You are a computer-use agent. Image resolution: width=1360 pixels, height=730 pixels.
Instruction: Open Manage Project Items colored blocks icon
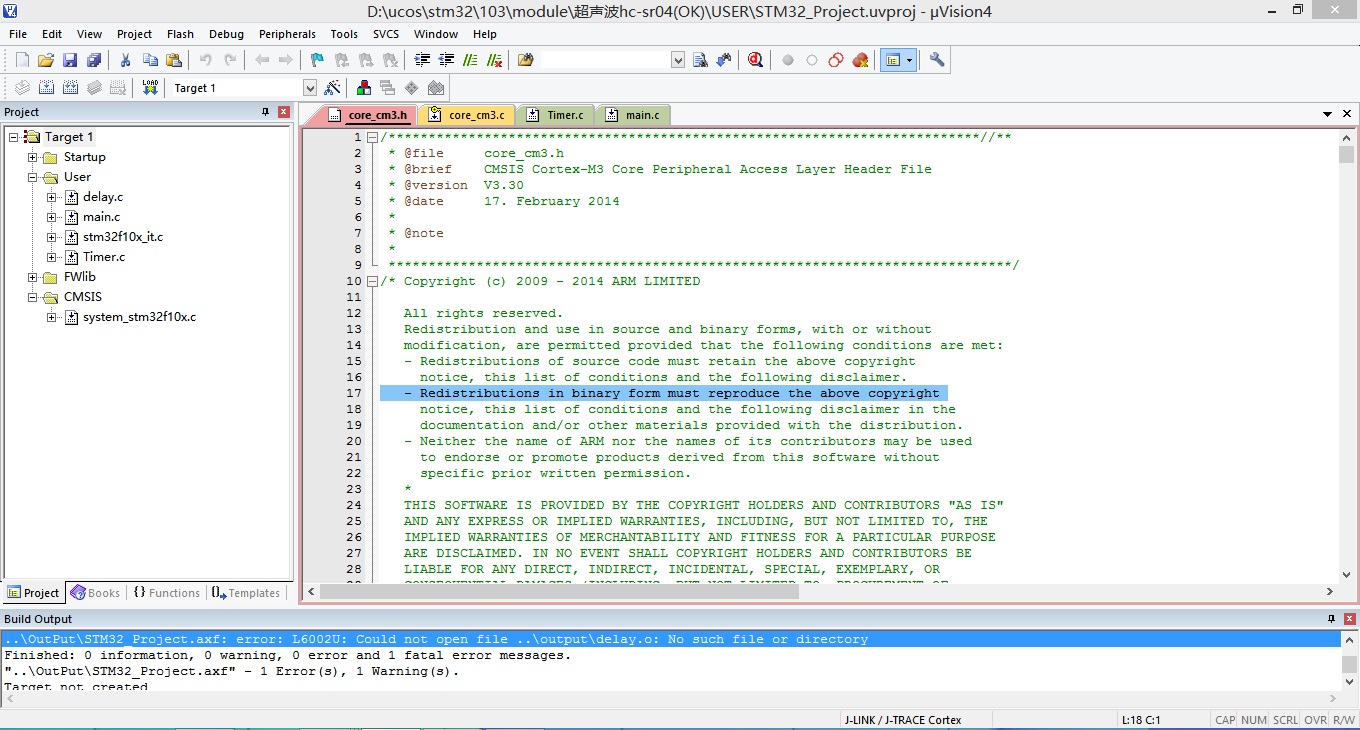[x=364, y=88]
